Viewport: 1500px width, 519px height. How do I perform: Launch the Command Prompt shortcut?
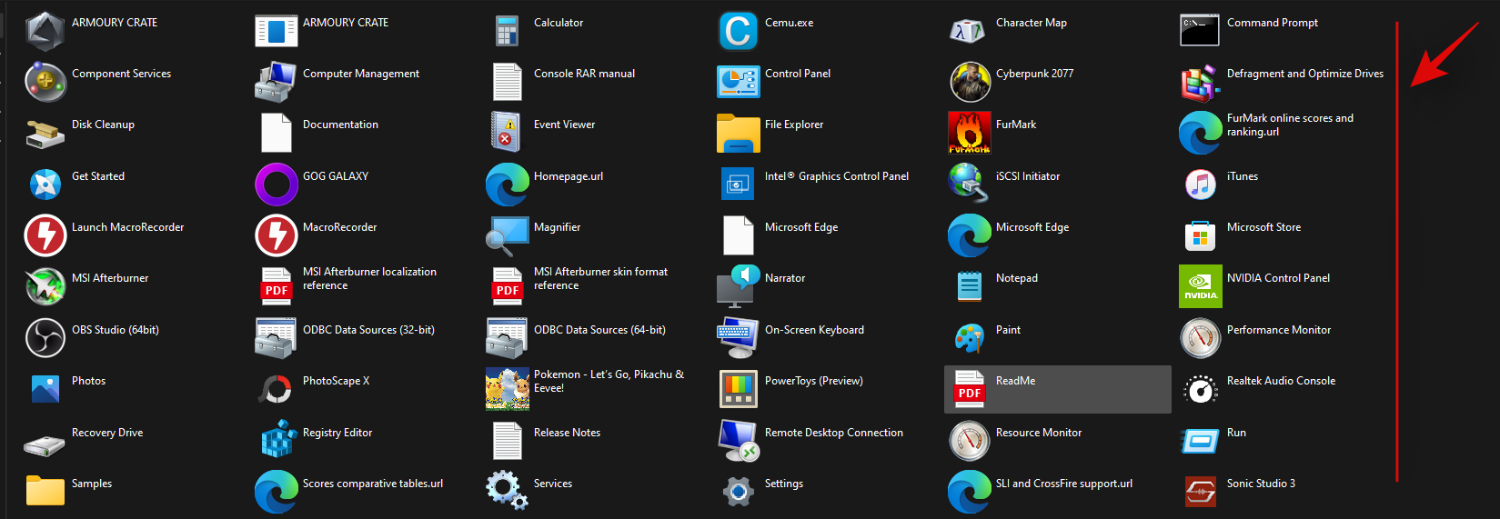1200,30
